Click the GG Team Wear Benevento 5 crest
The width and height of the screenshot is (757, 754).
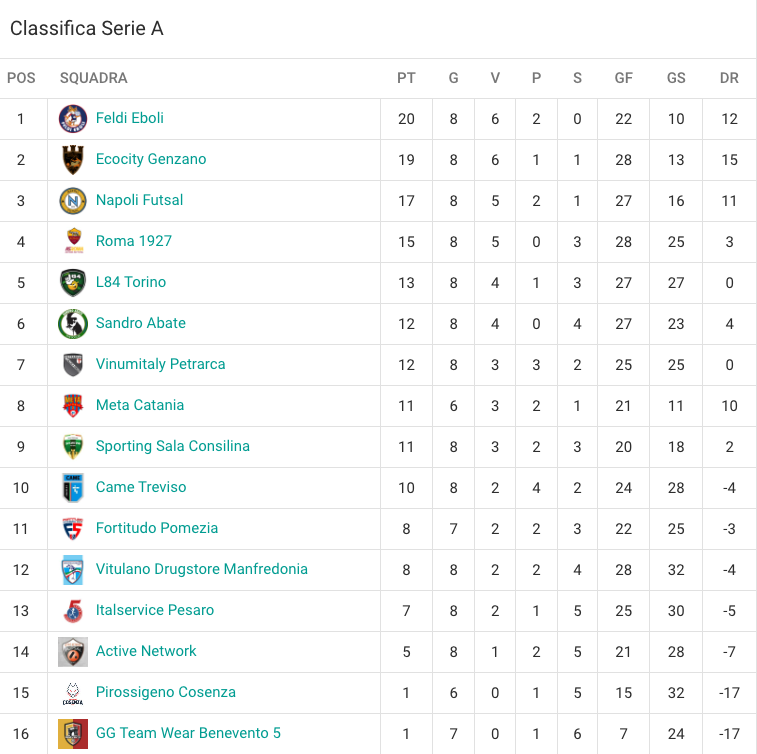point(73,734)
